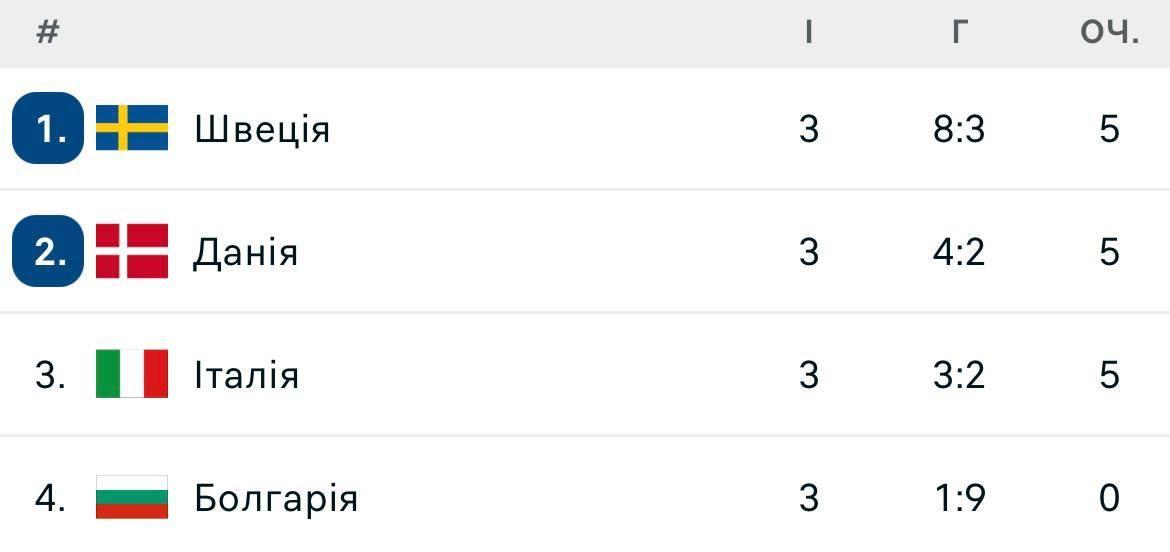
Task: Click the Denmark flag icon
Action: [x=132, y=251]
